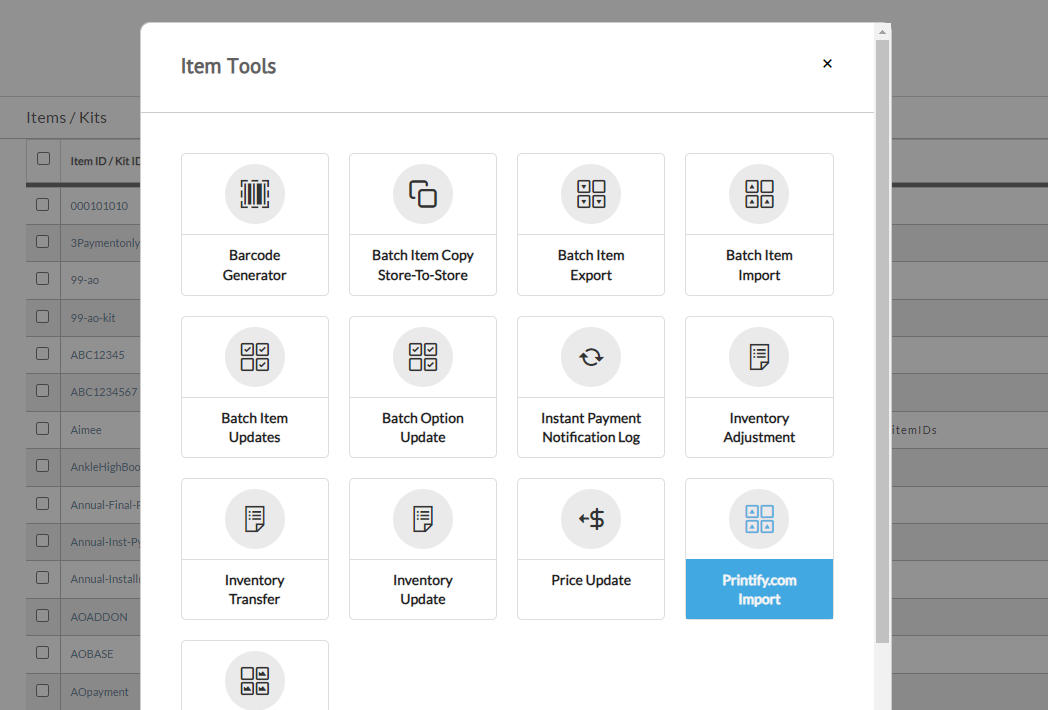This screenshot has height=710, width=1048.
Task: Click the dialog vertical scrollbar thumb
Action: pyautogui.click(x=882, y=341)
